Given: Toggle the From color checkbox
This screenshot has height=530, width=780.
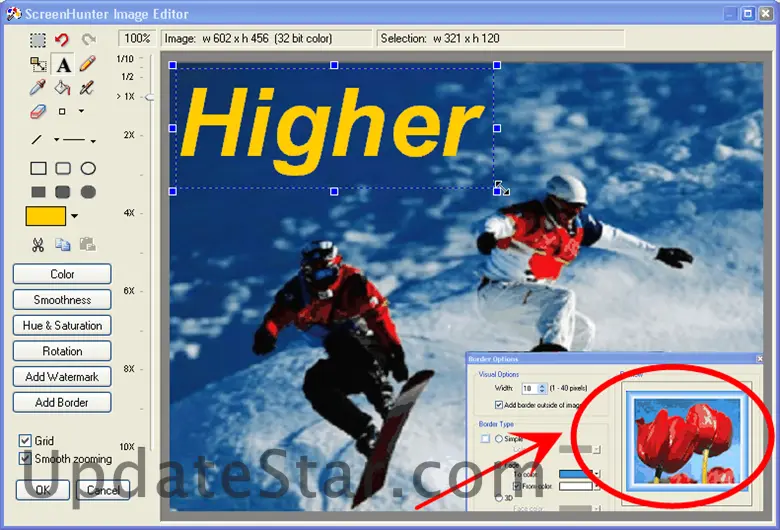Looking at the screenshot, I should coord(517,486).
